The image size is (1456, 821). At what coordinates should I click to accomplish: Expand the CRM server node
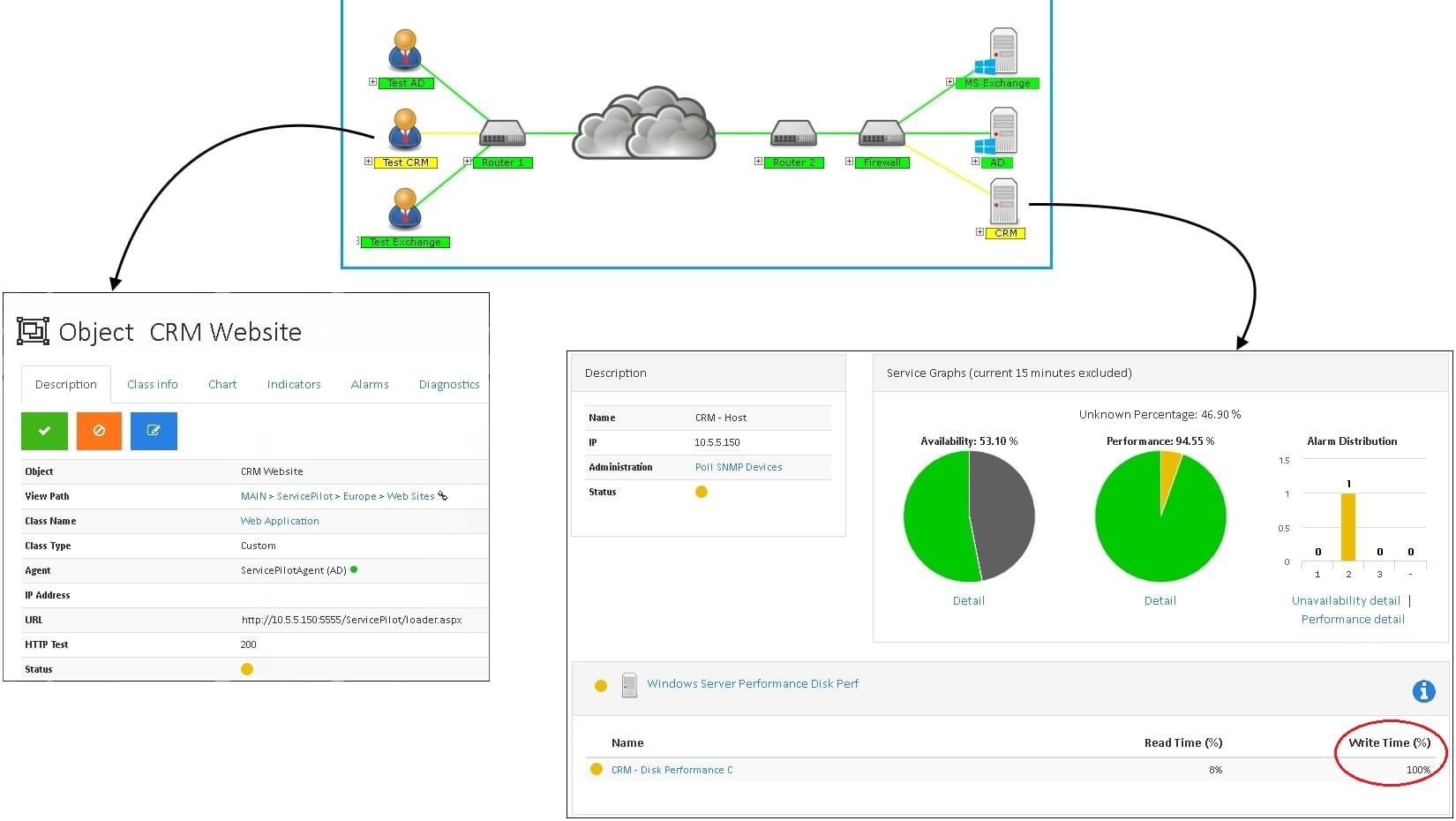tap(979, 232)
